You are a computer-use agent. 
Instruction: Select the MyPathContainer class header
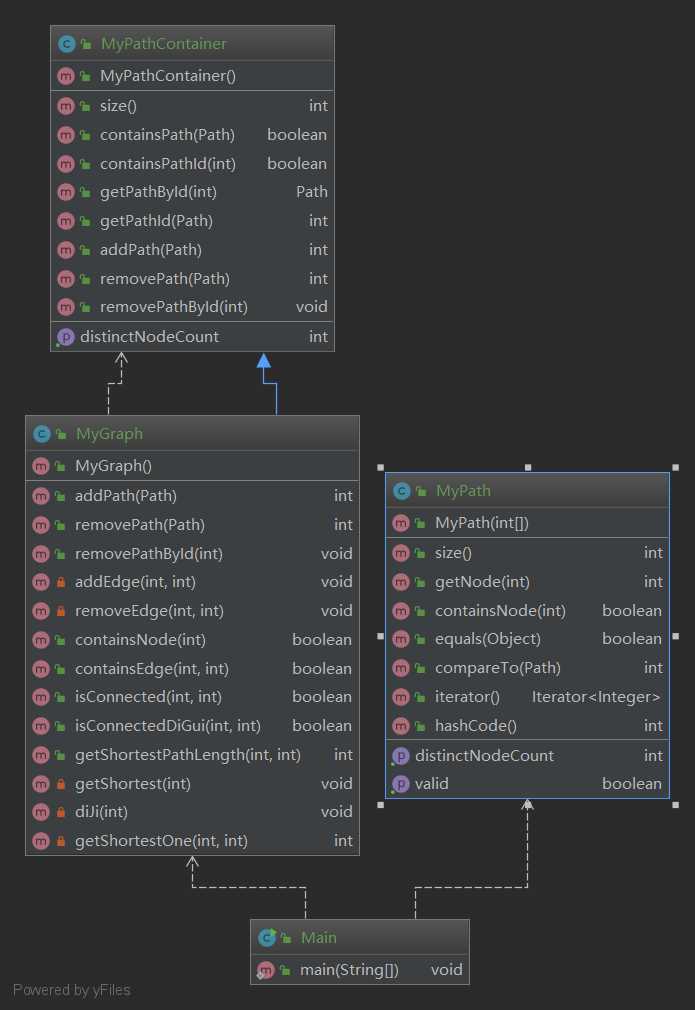pos(192,43)
